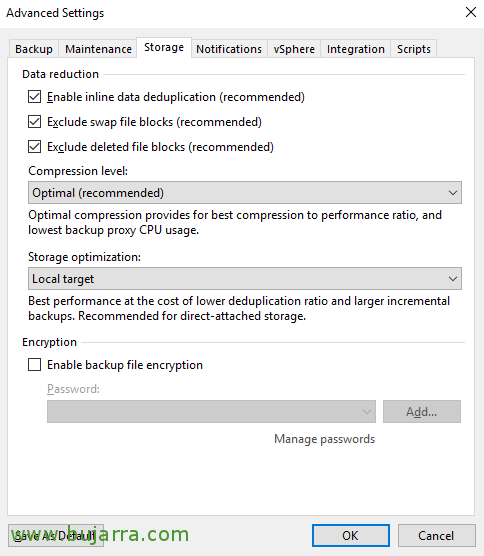Expand the Compression level dropdown
Image resolution: width=484 pixels, height=556 pixels.
tap(245, 193)
